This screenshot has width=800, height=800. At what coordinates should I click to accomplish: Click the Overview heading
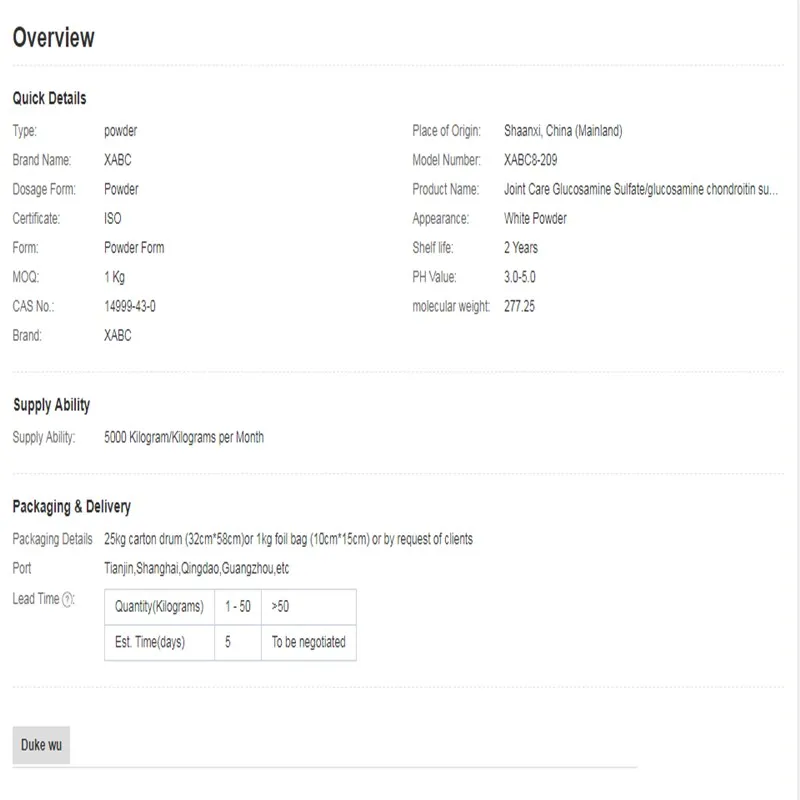point(54,37)
